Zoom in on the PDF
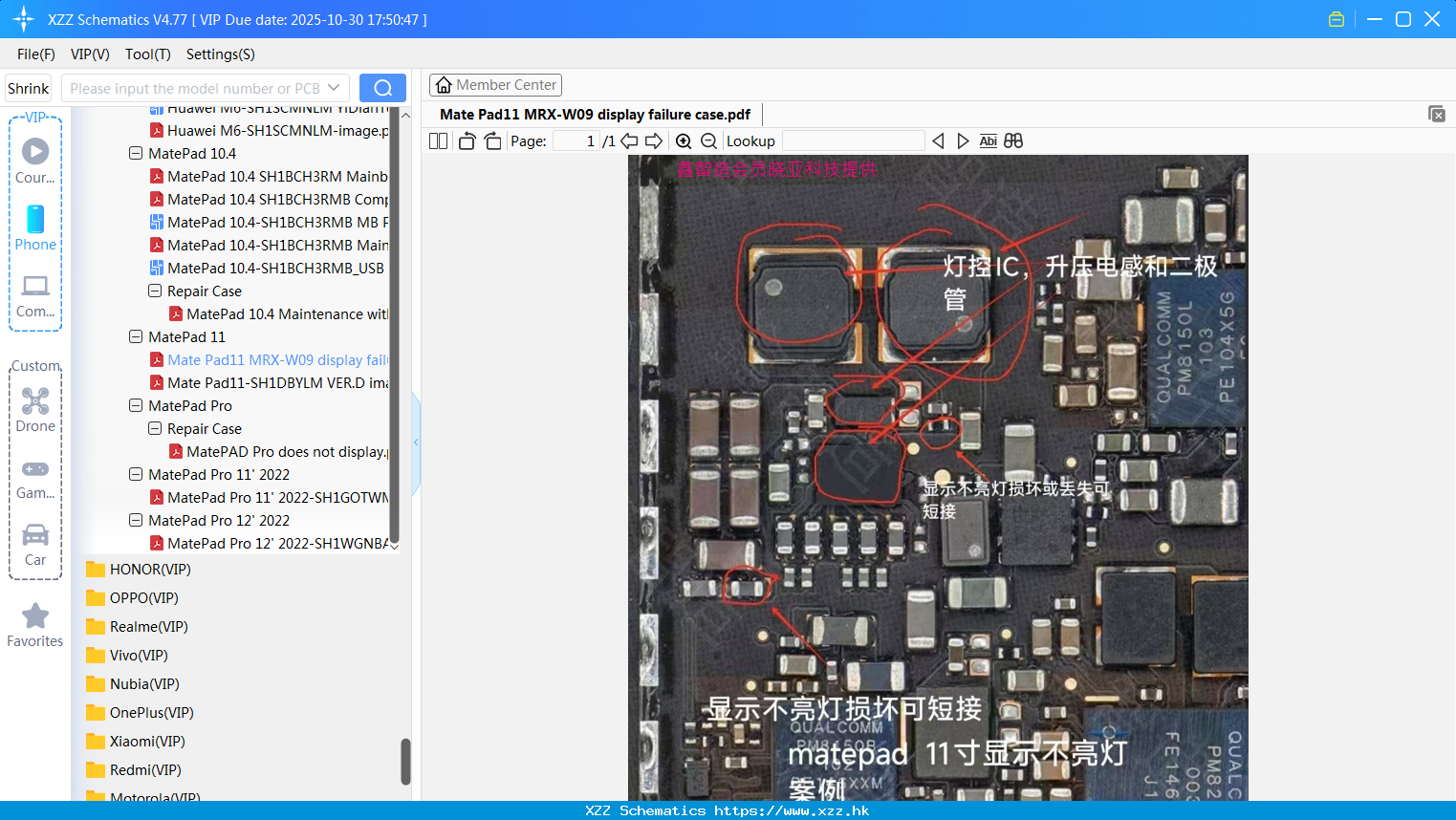The width and height of the screenshot is (1456, 820). pyautogui.click(x=684, y=140)
